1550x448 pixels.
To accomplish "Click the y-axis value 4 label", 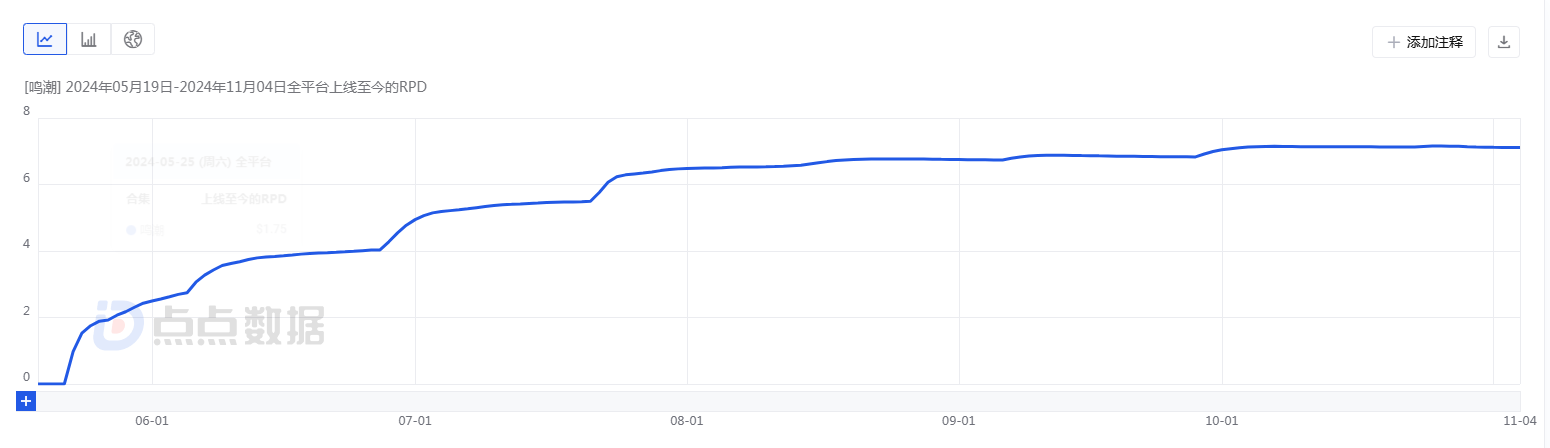I will [27, 244].
